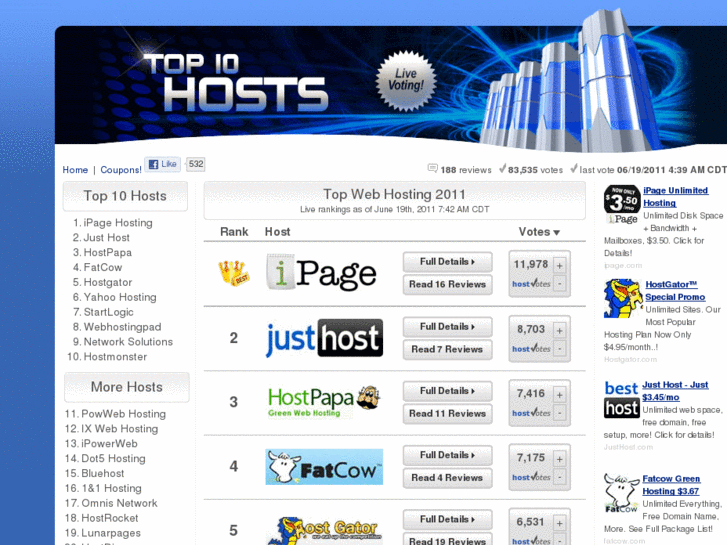Go to the Home link
This screenshot has width=727, height=545.
point(75,170)
